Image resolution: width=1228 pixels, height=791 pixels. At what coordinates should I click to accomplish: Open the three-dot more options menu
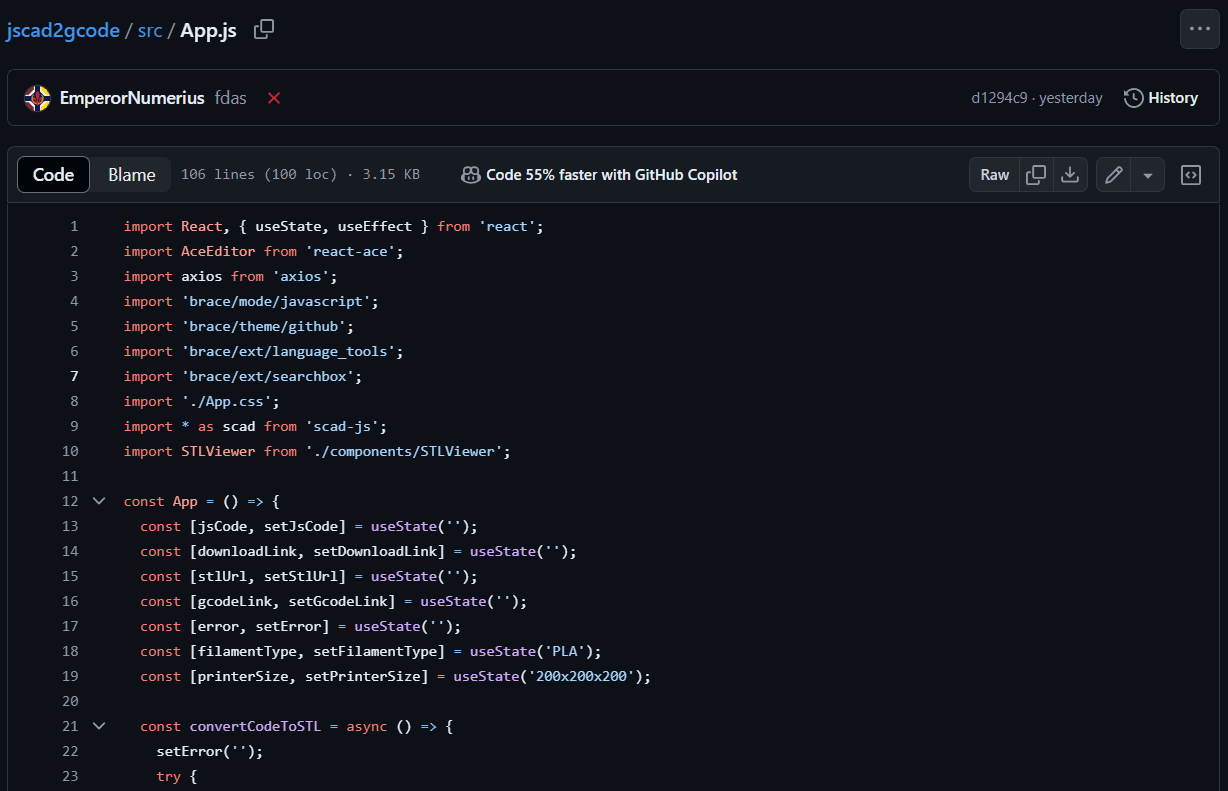pyautogui.click(x=1200, y=29)
